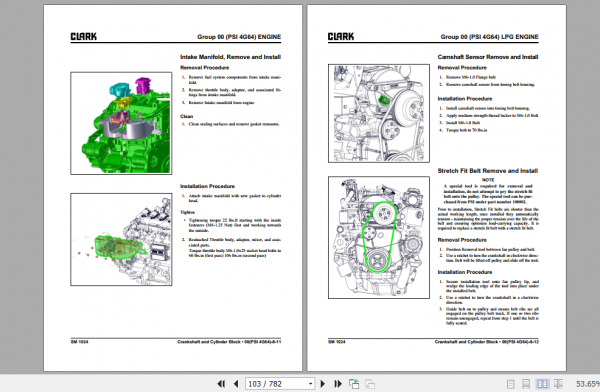Click the intake manifold colored engine image
This screenshot has height=392, width=600.
121,123
